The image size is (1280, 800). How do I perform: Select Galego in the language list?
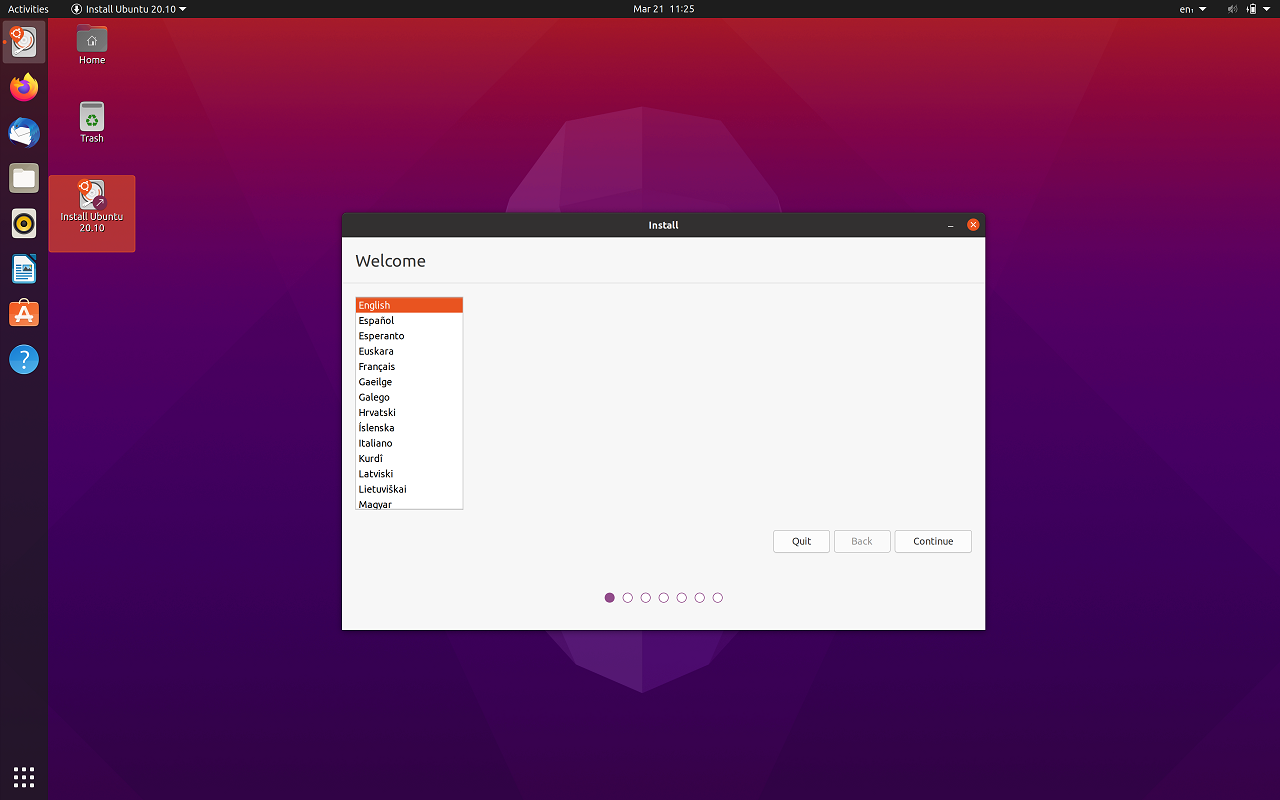[409, 397]
